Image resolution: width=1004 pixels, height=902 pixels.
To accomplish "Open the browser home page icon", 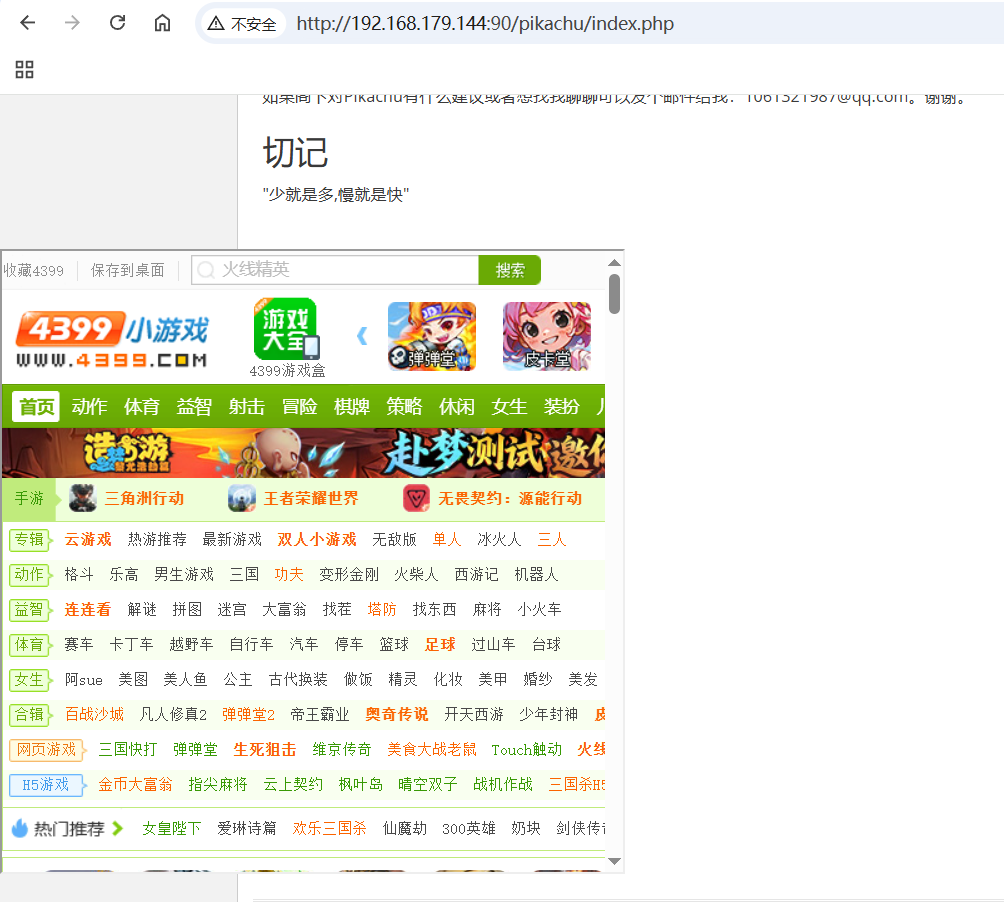I will point(163,23).
